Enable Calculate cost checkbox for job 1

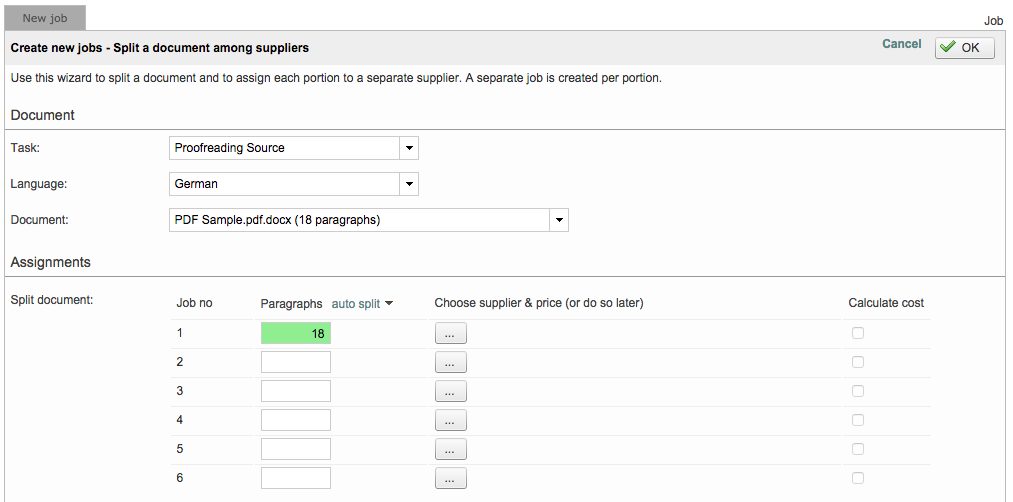[x=857, y=334]
